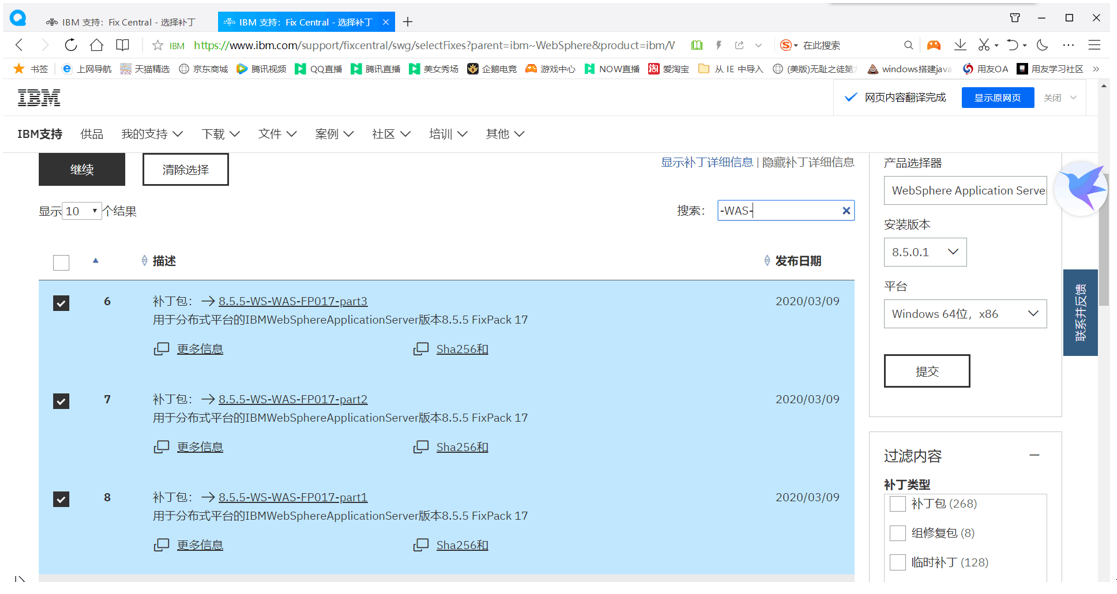Screen dimensions: 1117x594
Task: Uncheck row 6 FP017-part3 checkbox
Action: 61,303
